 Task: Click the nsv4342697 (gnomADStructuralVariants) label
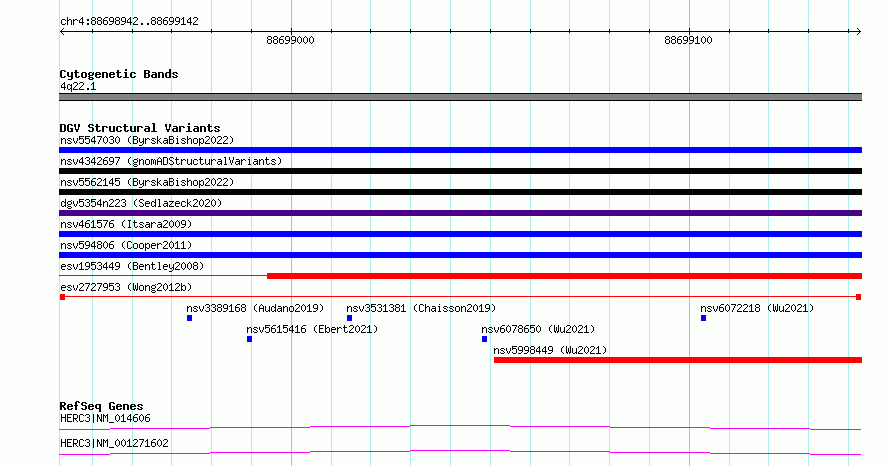(x=171, y=161)
